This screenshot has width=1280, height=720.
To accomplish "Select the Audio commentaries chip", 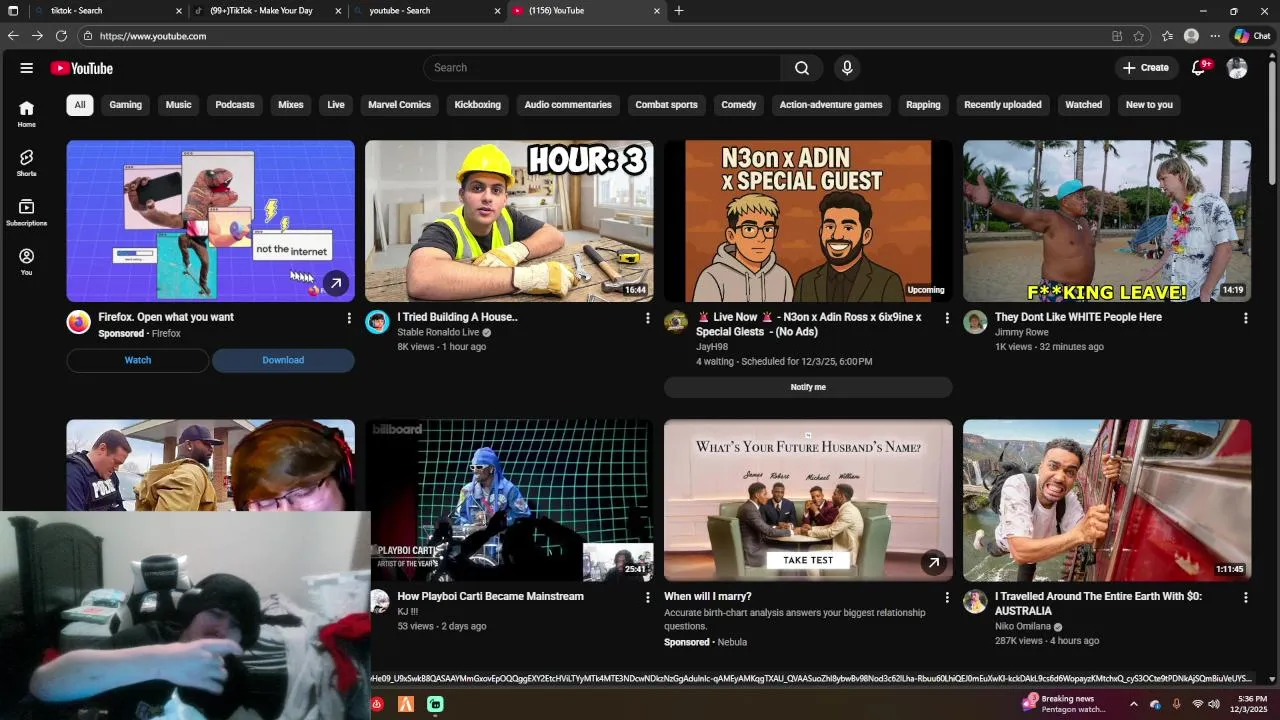I will point(568,105).
